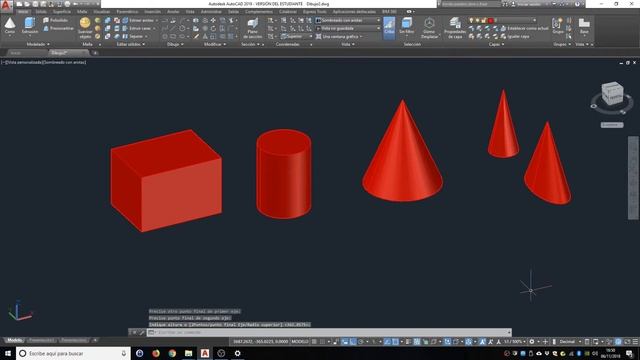The height and width of the screenshot is (360, 640).
Task: Toggle the grid display in status bar
Action: (314, 342)
